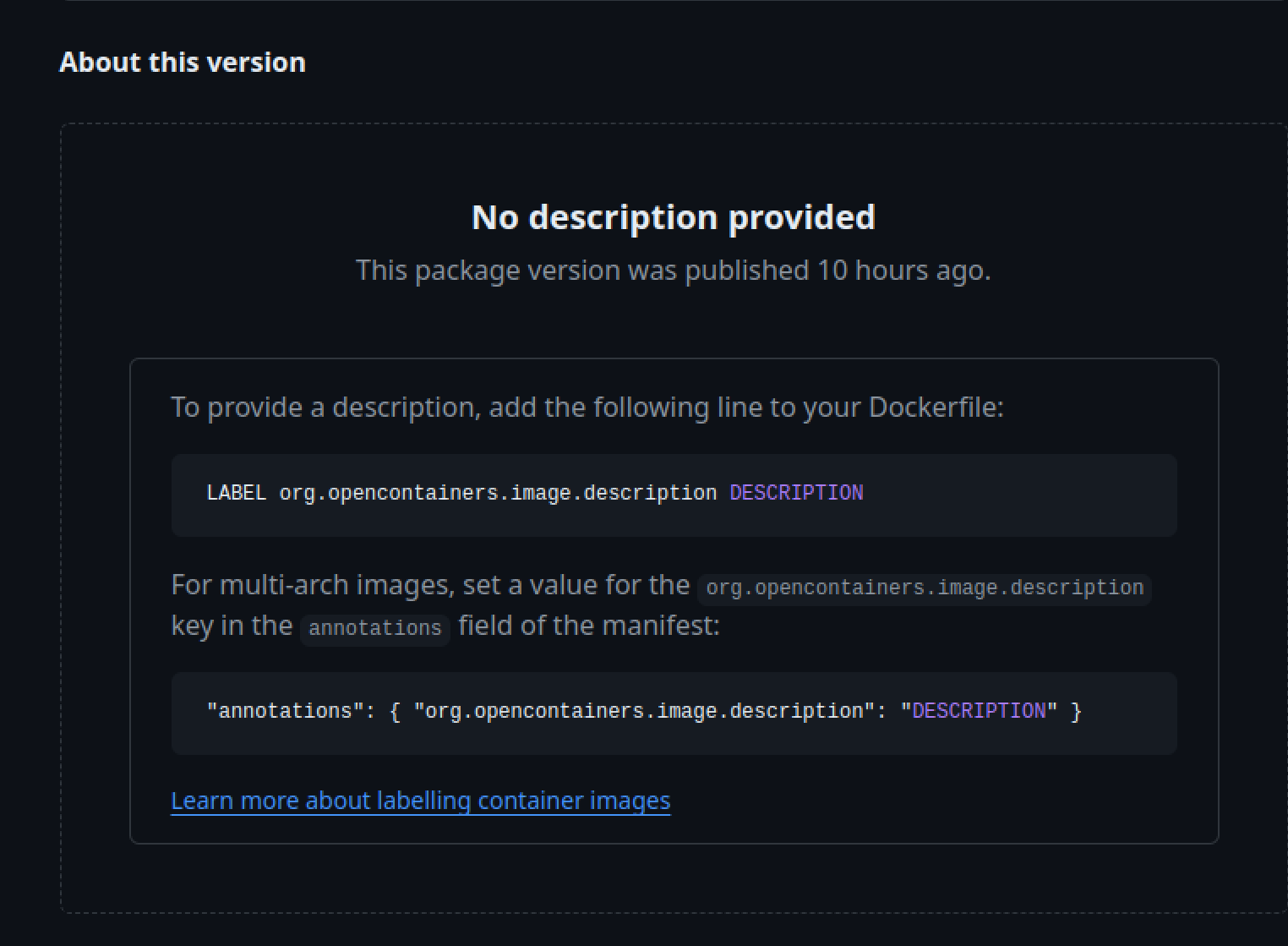This screenshot has height=946, width=1288.
Task: Click purple DESCRIPTION placeholder in the JSON snippet
Action: pos(979,711)
